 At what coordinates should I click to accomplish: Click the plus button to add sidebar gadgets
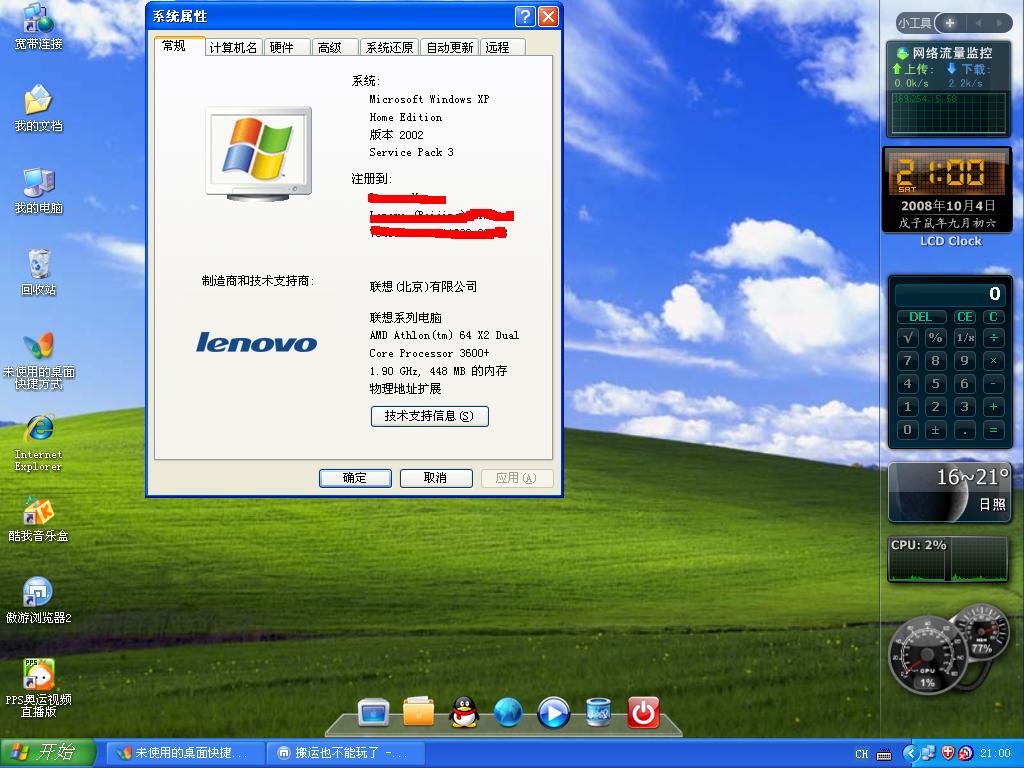point(950,22)
